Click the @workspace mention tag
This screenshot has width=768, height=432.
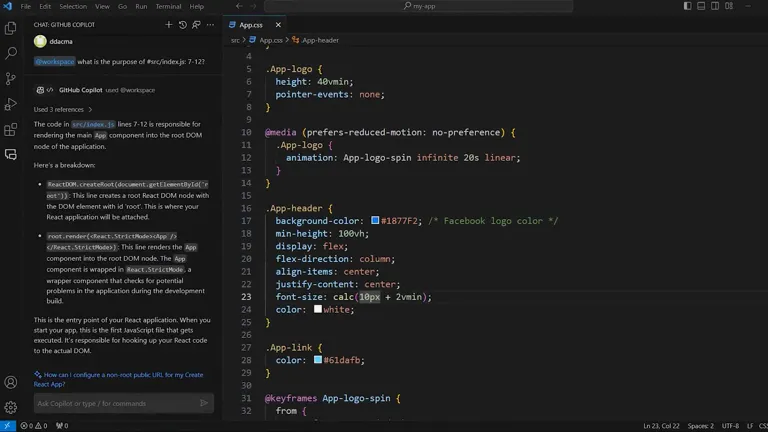54,61
